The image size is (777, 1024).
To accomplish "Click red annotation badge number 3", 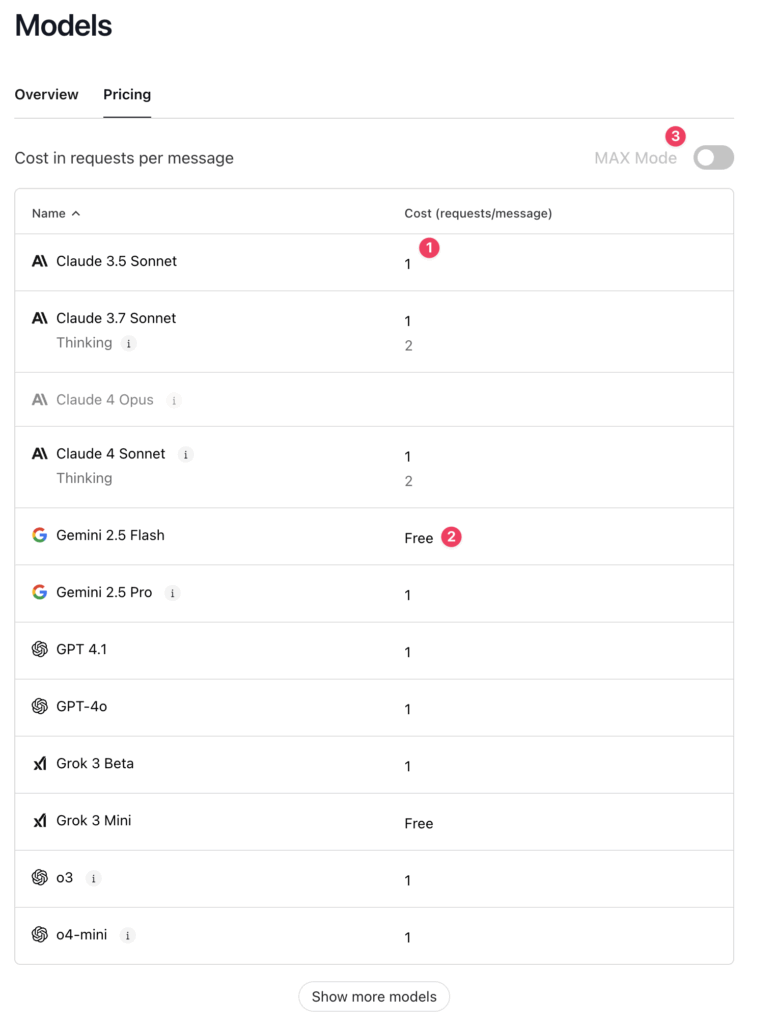I will pyautogui.click(x=675, y=136).
